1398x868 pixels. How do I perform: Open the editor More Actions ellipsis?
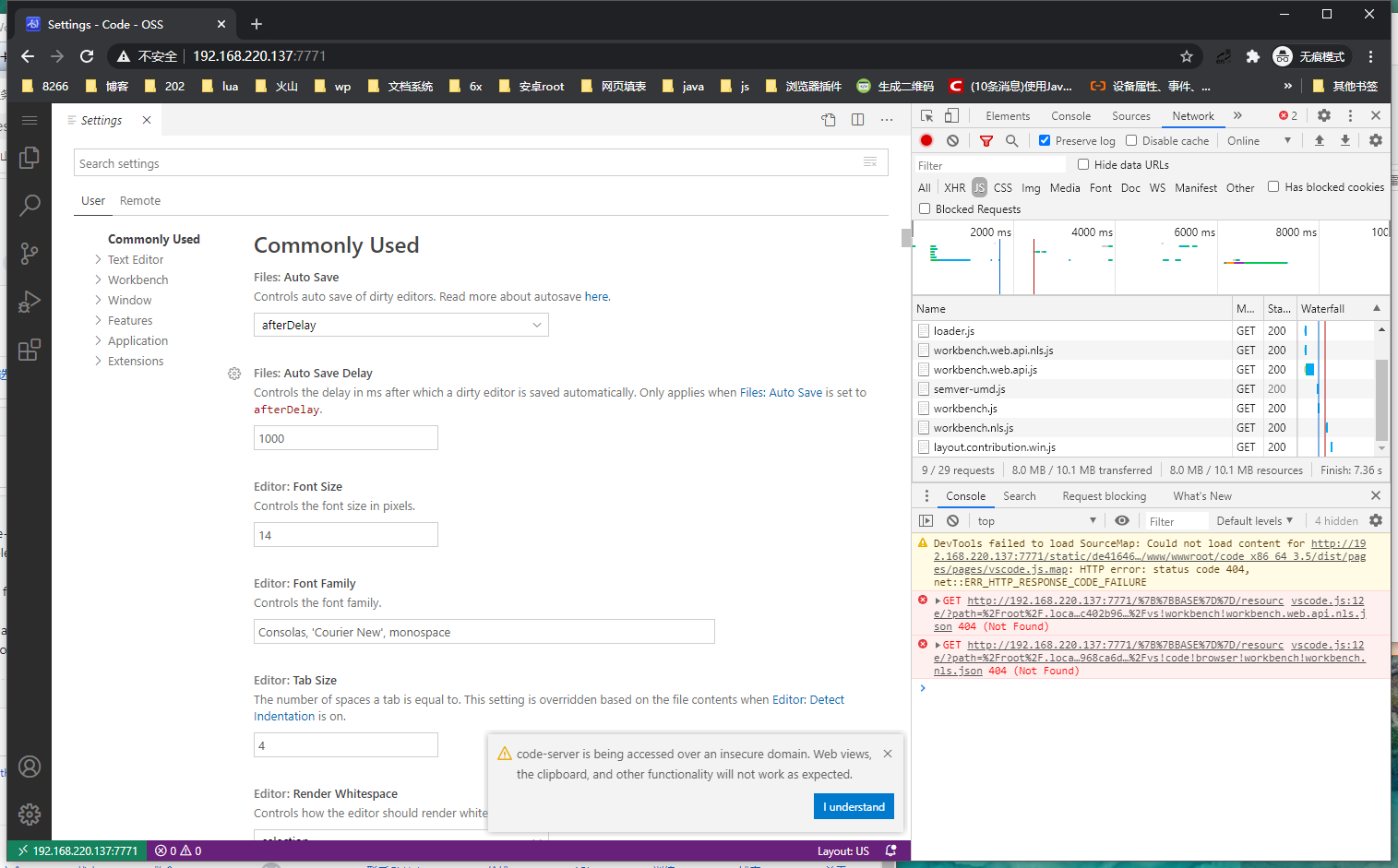pyautogui.click(x=887, y=120)
